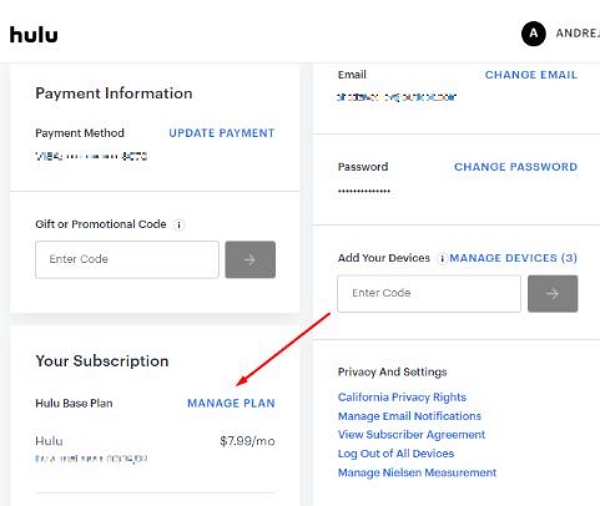Open the Andrea profile menu
600x506 pixels.
click(x=577, y=33)
